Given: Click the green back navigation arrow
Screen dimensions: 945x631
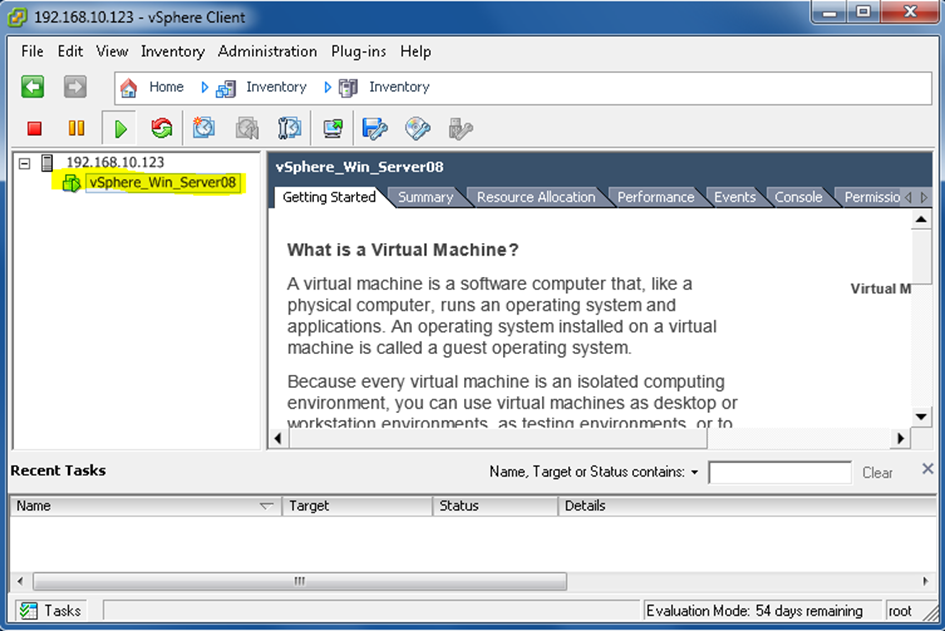Looking at the screenshot, I should click(x=33, y=87).
